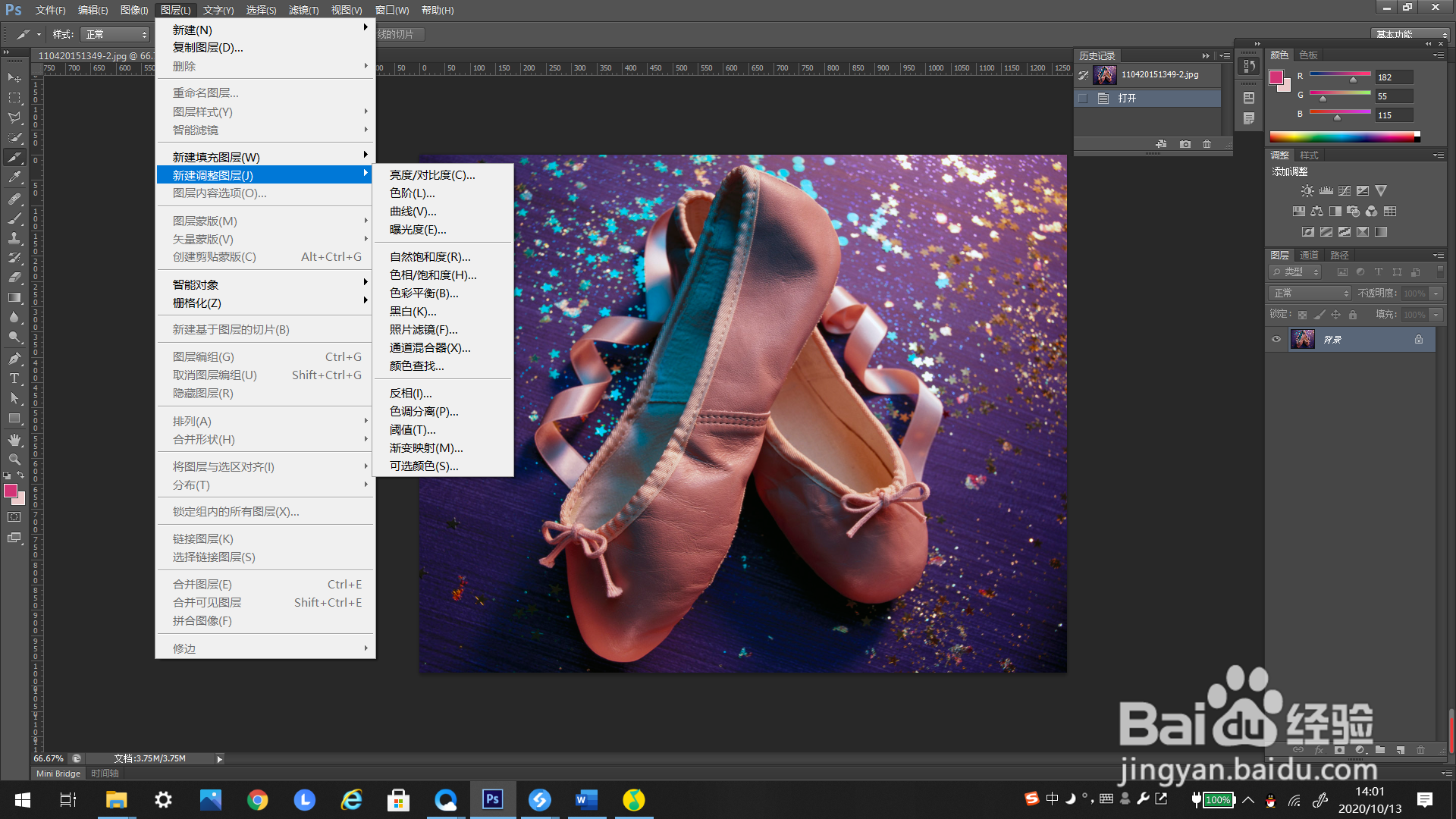The height and width of the screenshot is (819, 1456).
Task: Click the Brightness/Contrast adjustment icon
Action: pos(1307,191)
